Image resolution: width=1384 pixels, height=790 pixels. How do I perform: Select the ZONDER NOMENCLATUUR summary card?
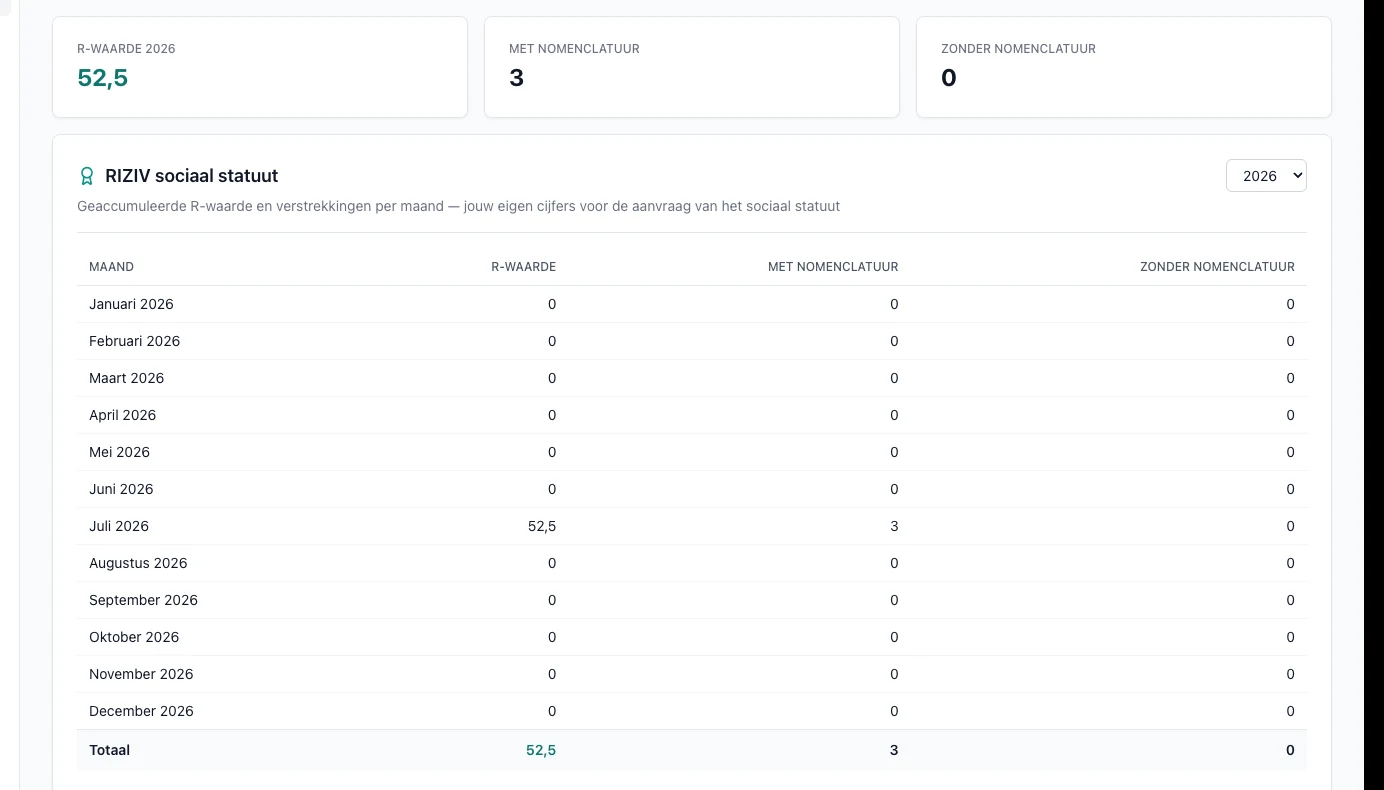(1124, 67)
